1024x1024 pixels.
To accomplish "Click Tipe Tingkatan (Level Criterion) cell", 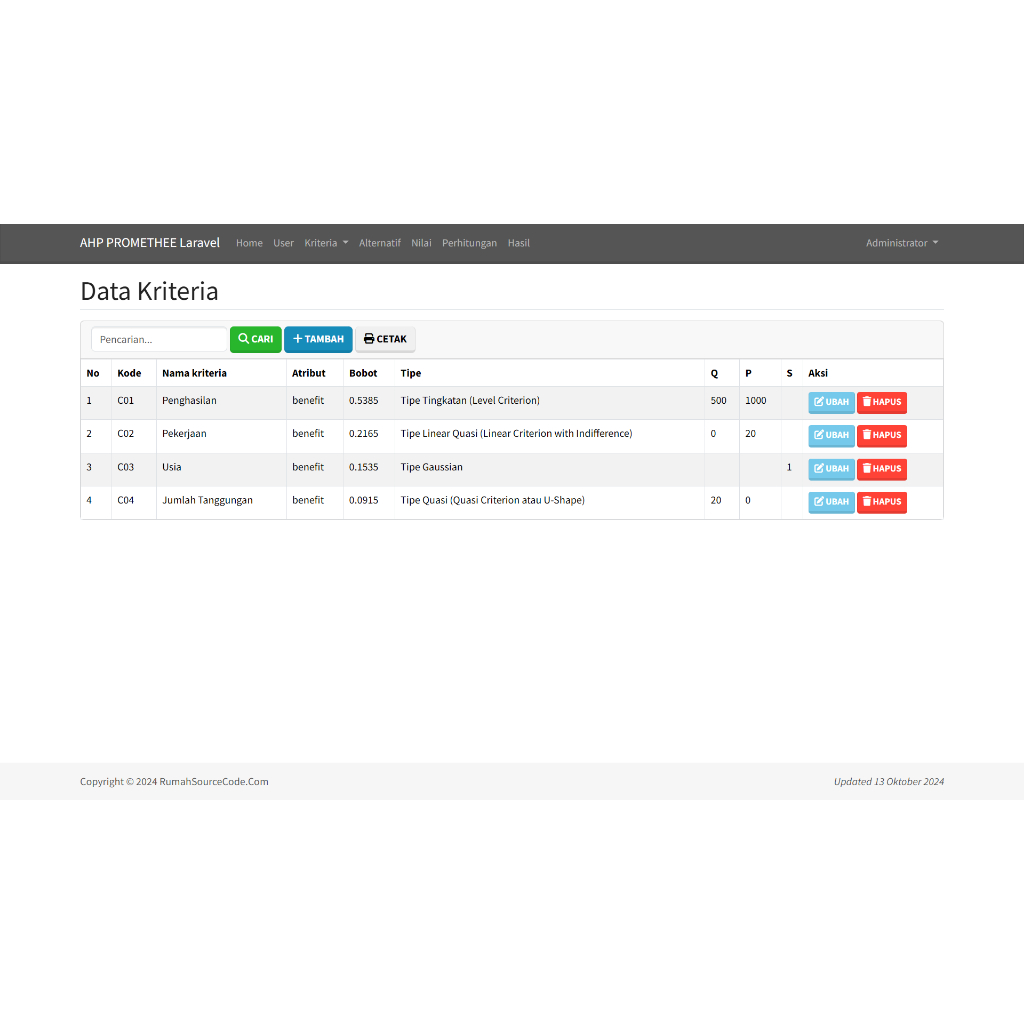I will 470,401.
